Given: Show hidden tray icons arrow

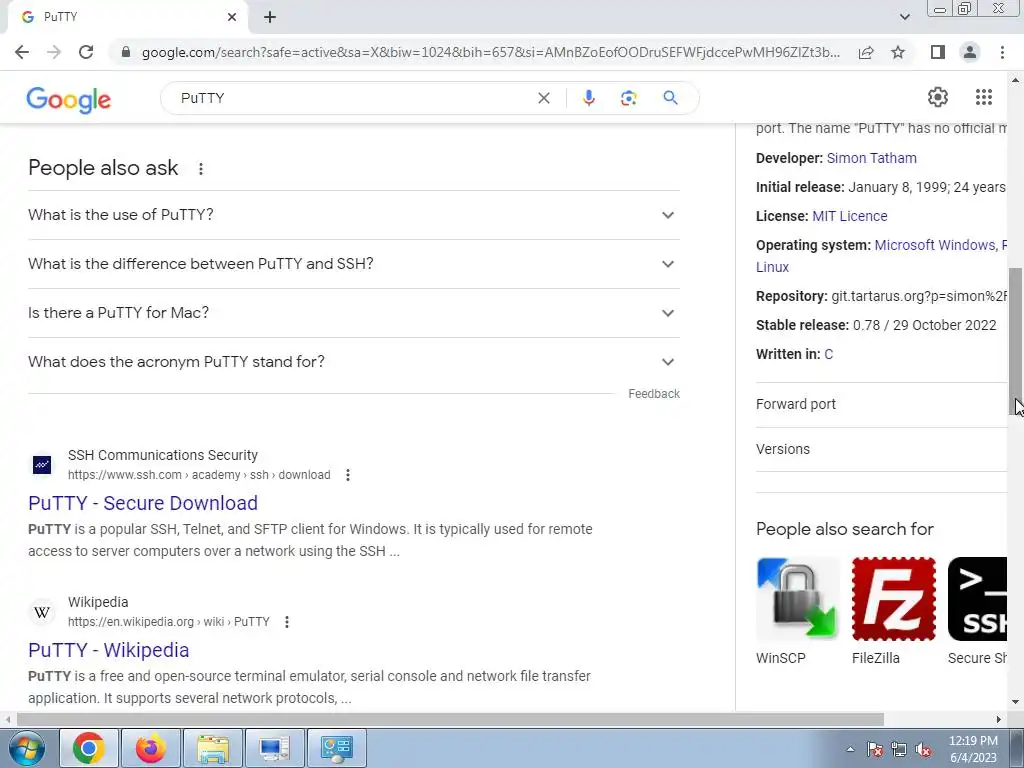Looking at the screenshot, I should (x=850, y=749).
